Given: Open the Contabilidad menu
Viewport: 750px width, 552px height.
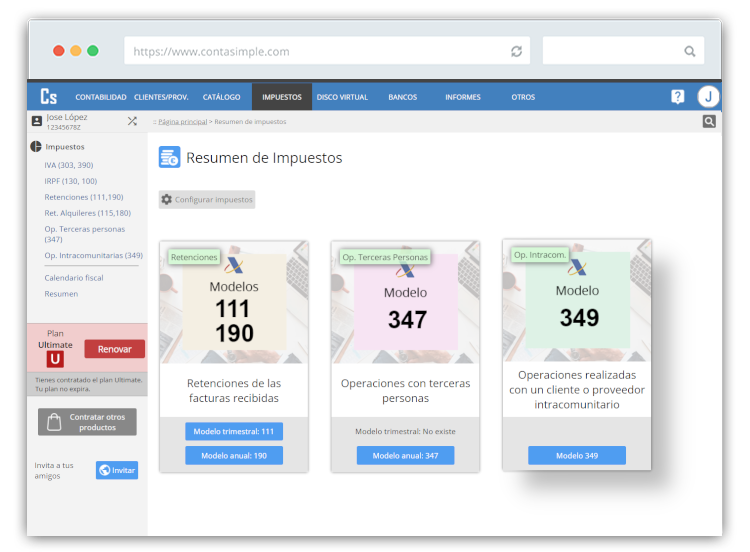Looking at the screenshot, I should [x=100, y=97].
